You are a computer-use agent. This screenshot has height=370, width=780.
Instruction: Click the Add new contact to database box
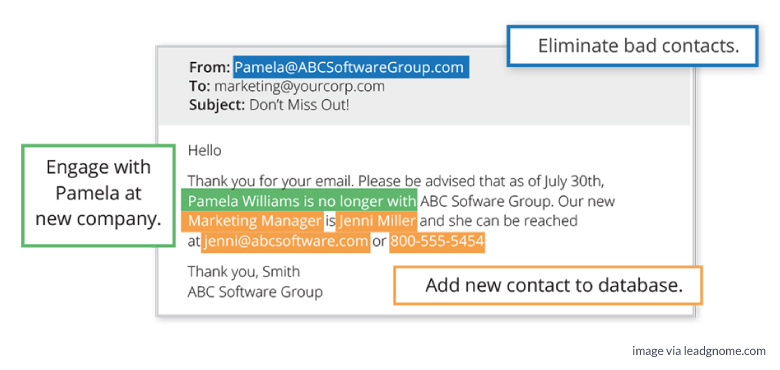(x=548, y=285)
